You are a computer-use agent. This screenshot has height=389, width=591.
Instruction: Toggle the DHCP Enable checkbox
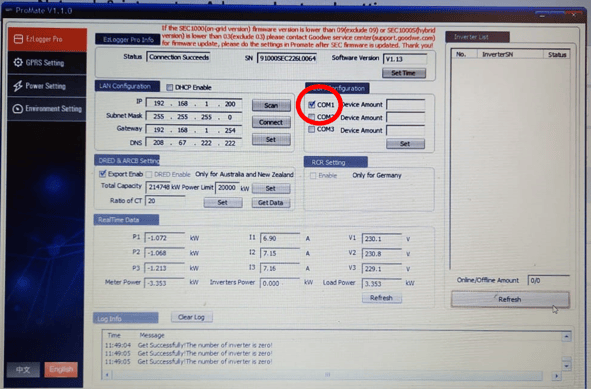click(170, 87)
